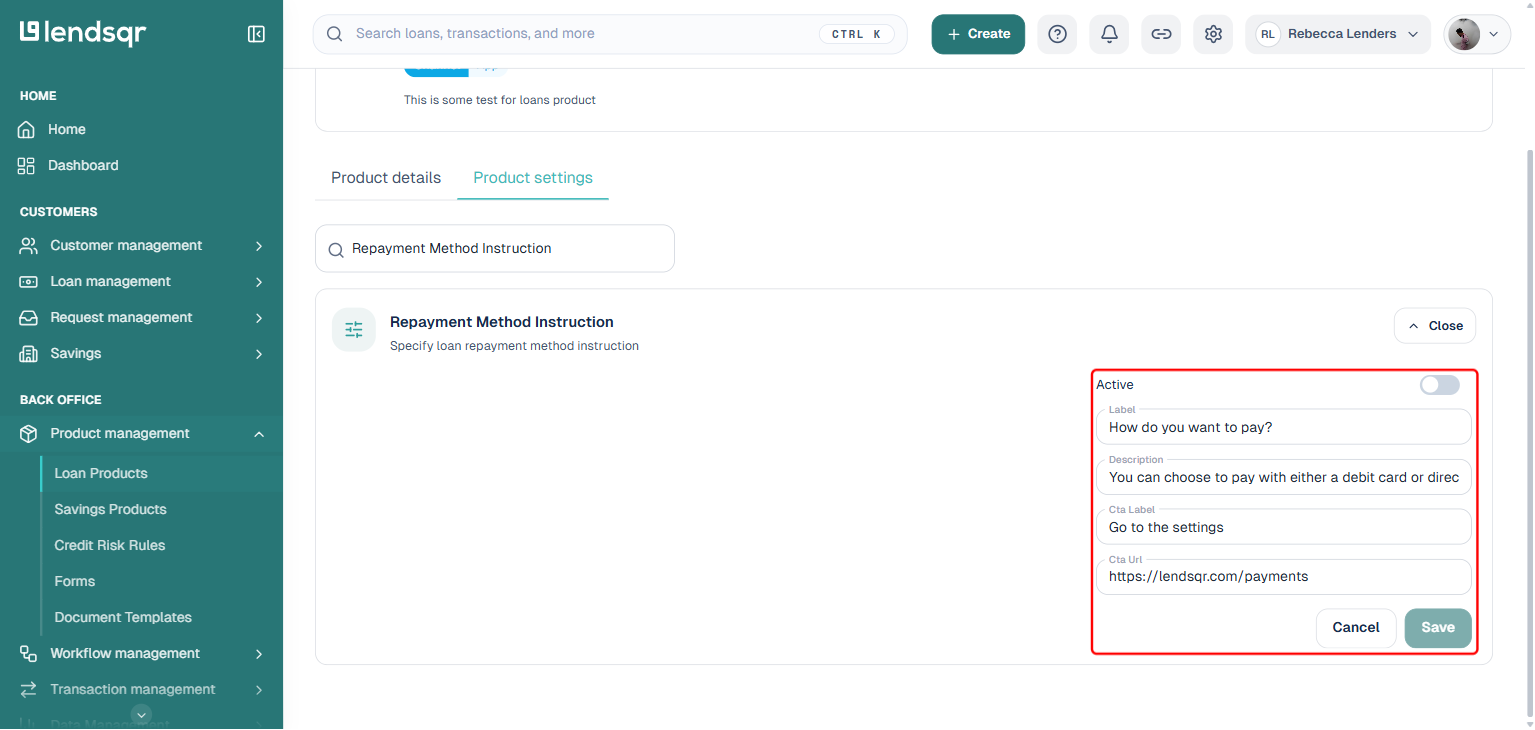
Task: Click the Loan management money icon
Action: point(29,282)
